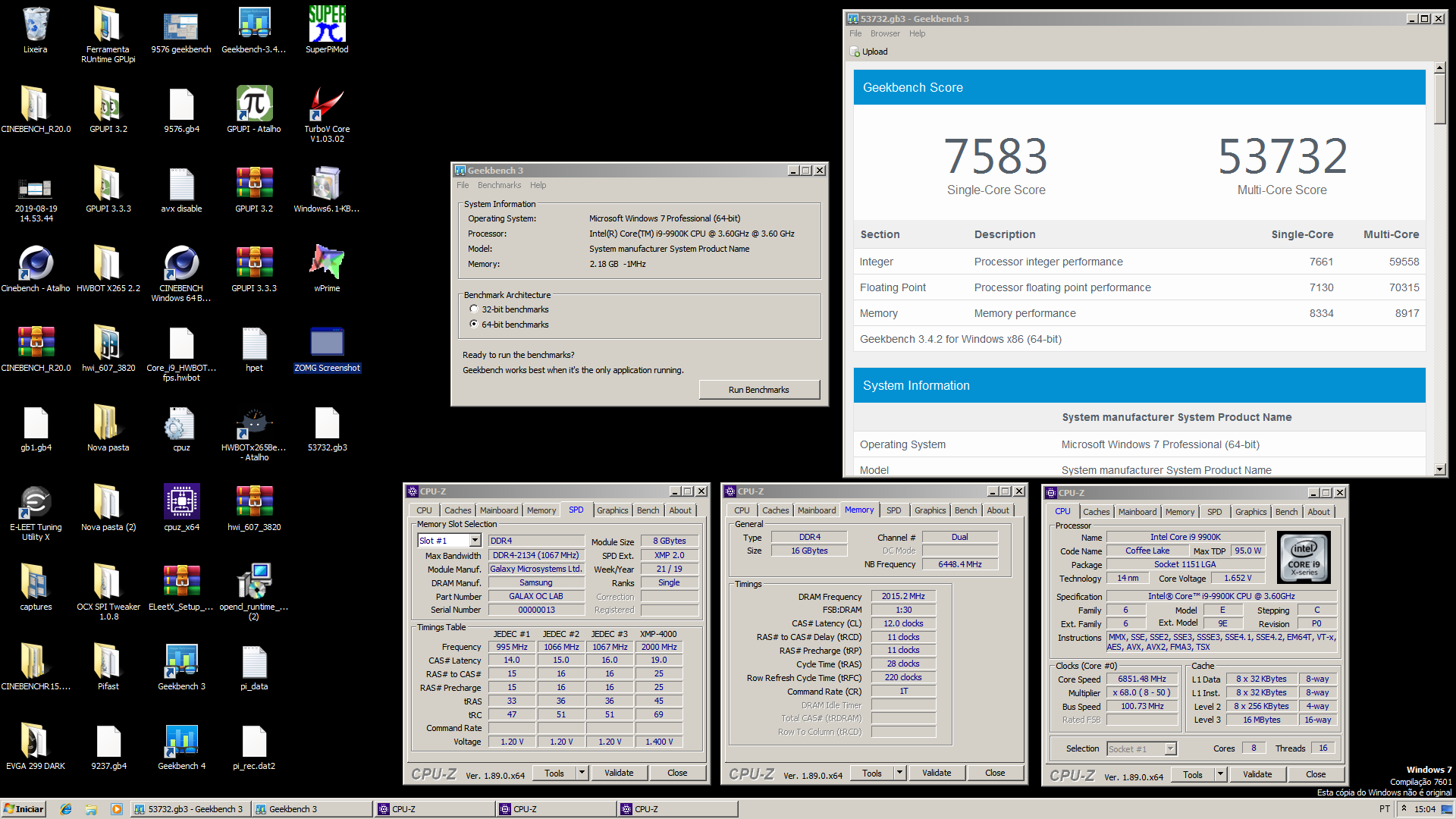This screenshot has width=1456, height=819.
Task: Click the 7583 Single-Core Score value
Action: point(996,156)
